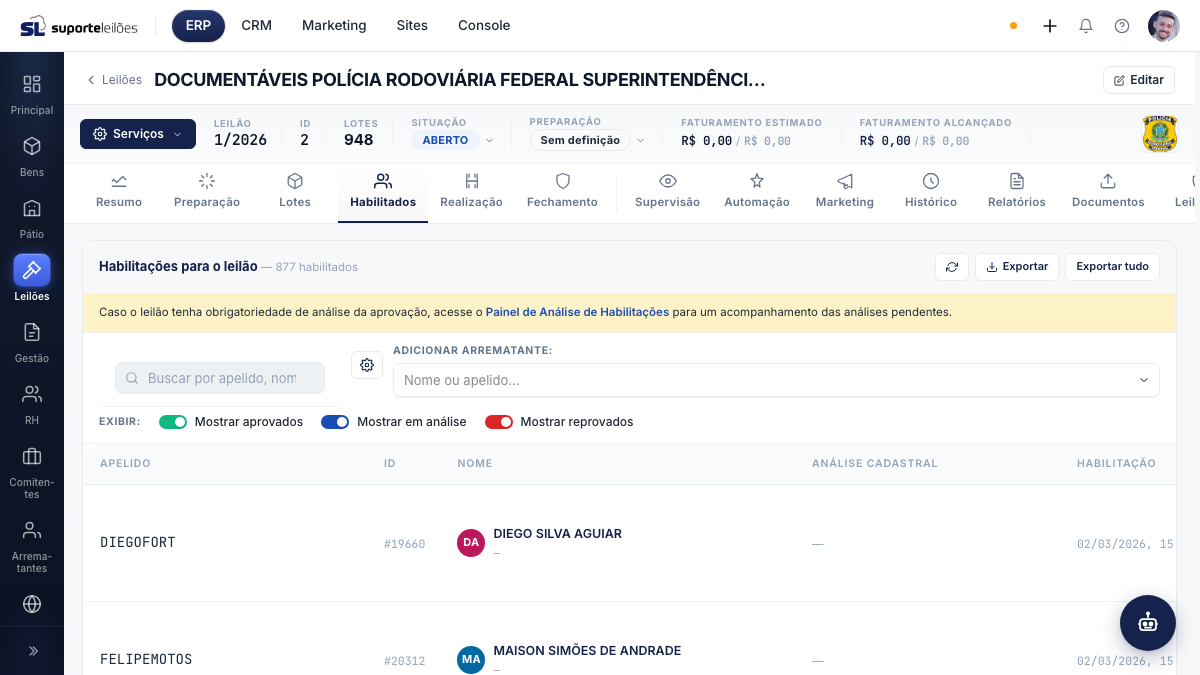Open MAISON SIMÕES DE ANDRADE name entry
Viewport: 1200px width, 675px height.
click(587, 651)
